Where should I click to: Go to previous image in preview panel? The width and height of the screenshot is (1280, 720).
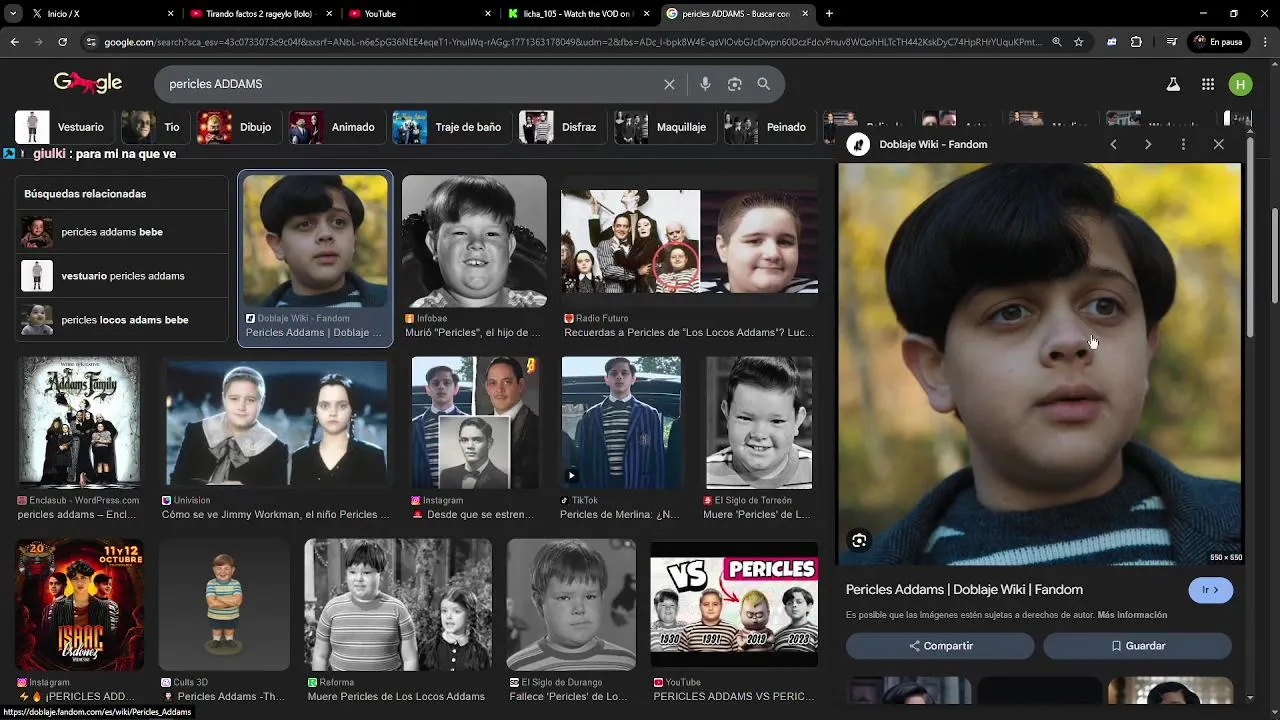tap(1113, 144)
